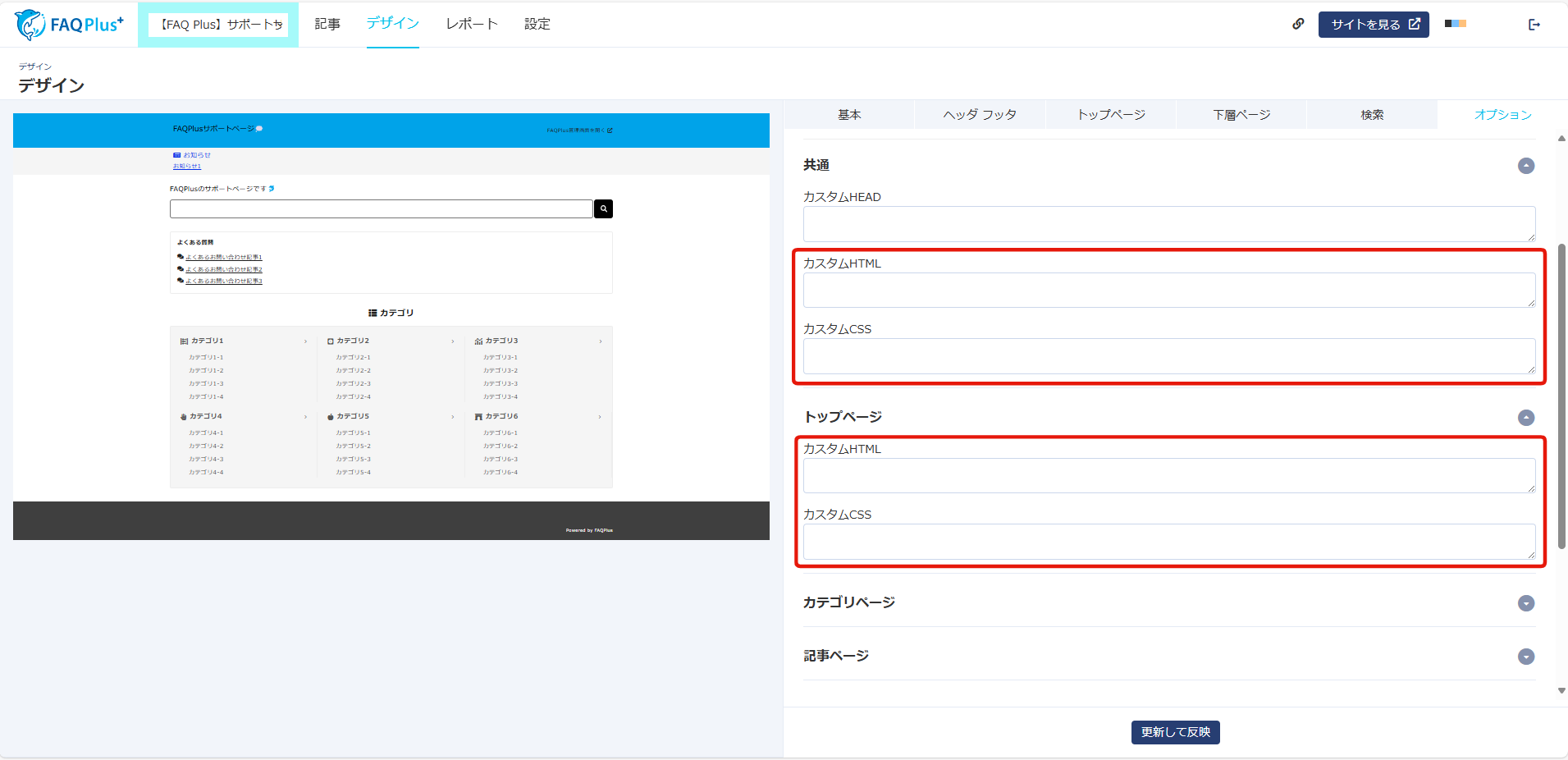Open the 記事 menu
The height and width of the screenshot is (760, 1568).
tap(327, 25)
